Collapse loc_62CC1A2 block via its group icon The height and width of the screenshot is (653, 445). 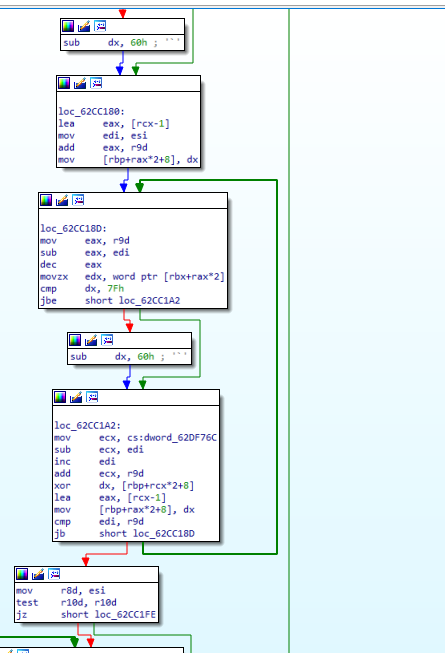point(92,397)
